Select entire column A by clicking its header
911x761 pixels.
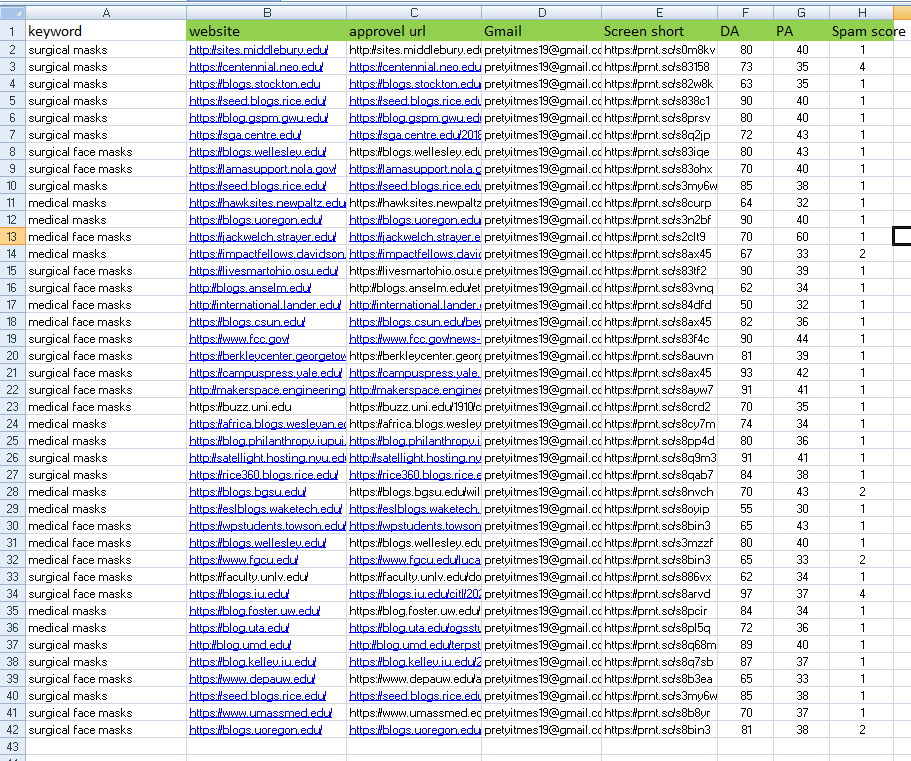[x=105, y=11]
